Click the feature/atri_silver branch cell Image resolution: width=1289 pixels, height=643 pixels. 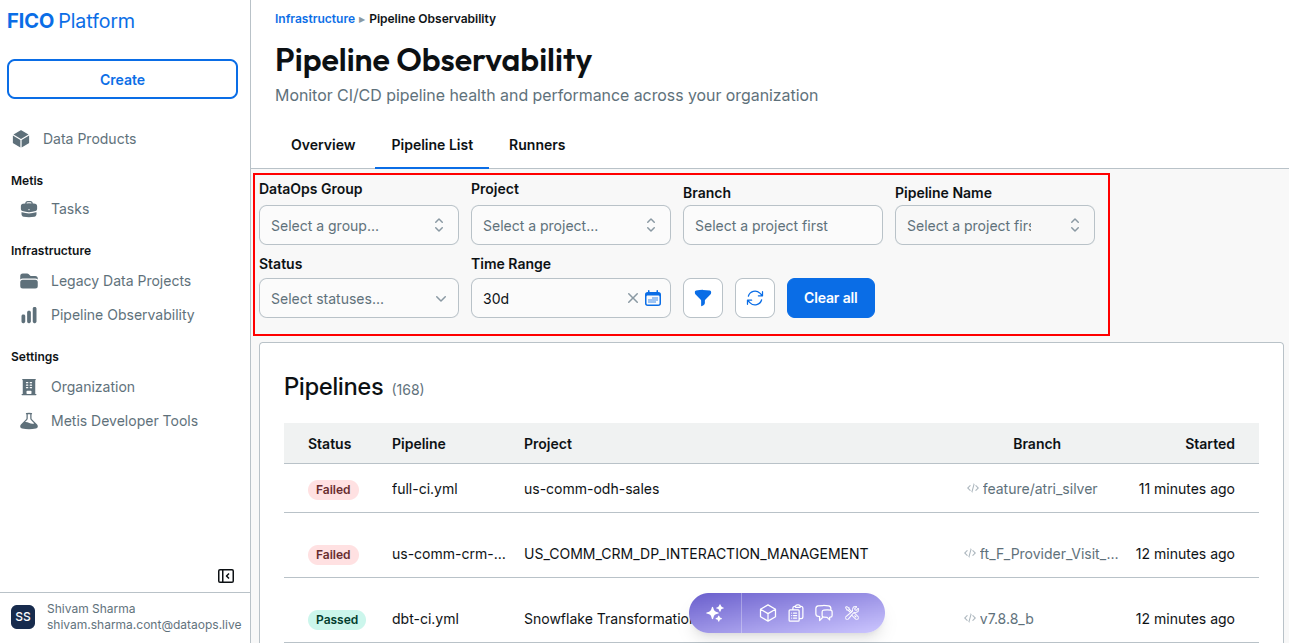coord(1032,489)
